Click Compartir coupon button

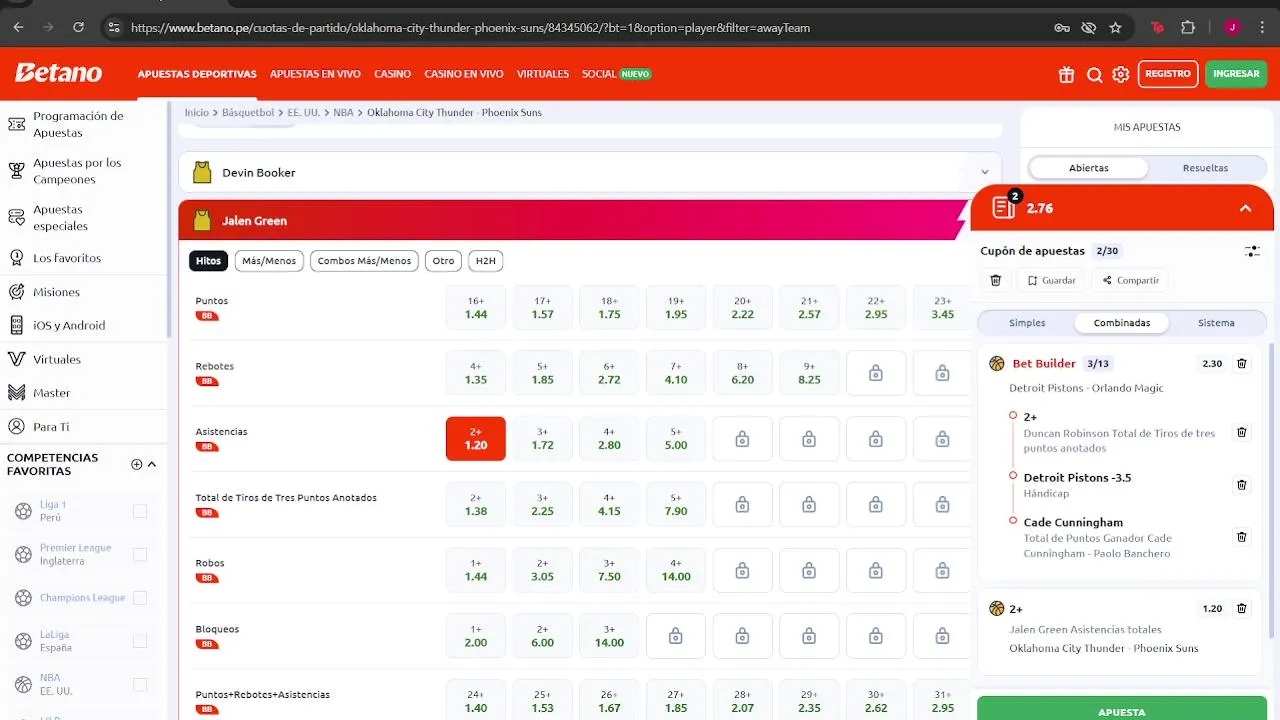pos(1130,280)
